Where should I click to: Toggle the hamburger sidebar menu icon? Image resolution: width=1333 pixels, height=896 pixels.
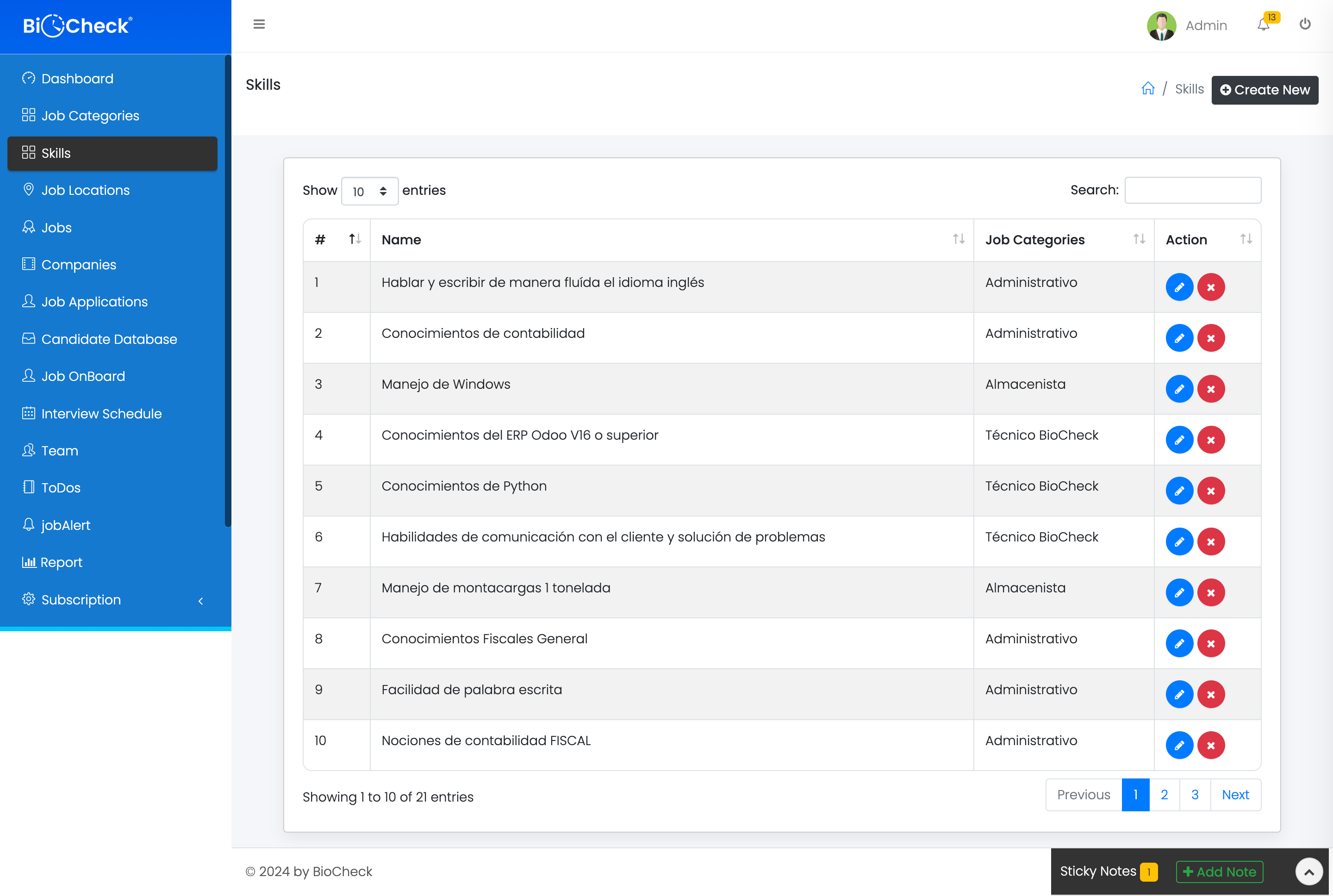[x=259, y=24]
